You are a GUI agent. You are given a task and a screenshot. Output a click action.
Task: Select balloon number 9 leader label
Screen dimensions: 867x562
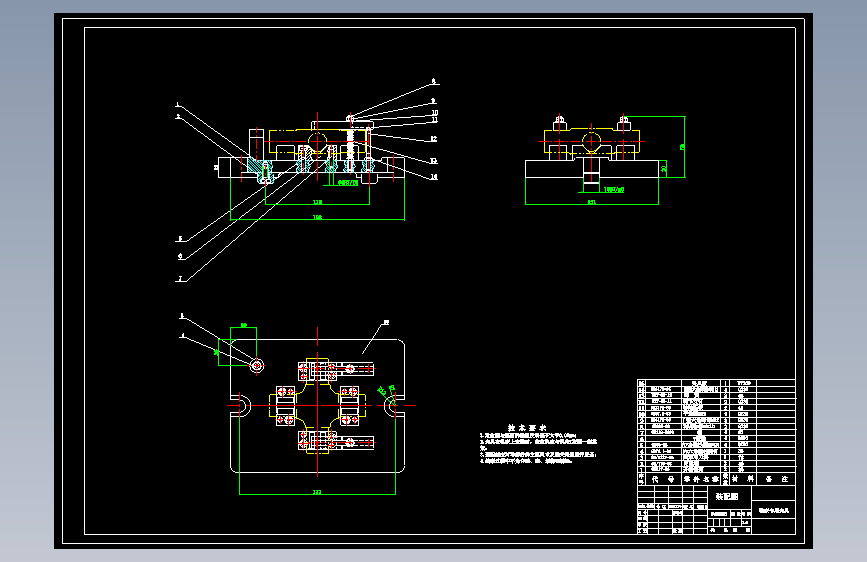(x=434, y=101)
